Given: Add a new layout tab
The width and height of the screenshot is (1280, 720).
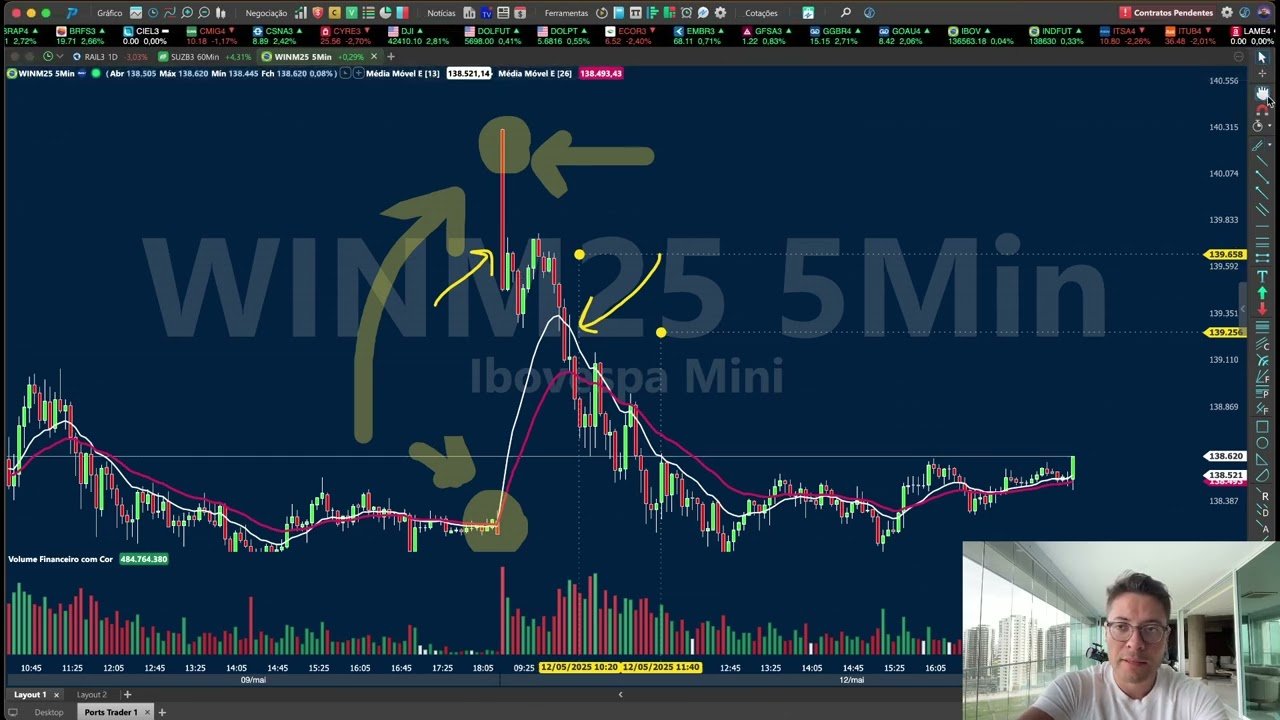Looking at the screenshot, I should coord(126,694).
